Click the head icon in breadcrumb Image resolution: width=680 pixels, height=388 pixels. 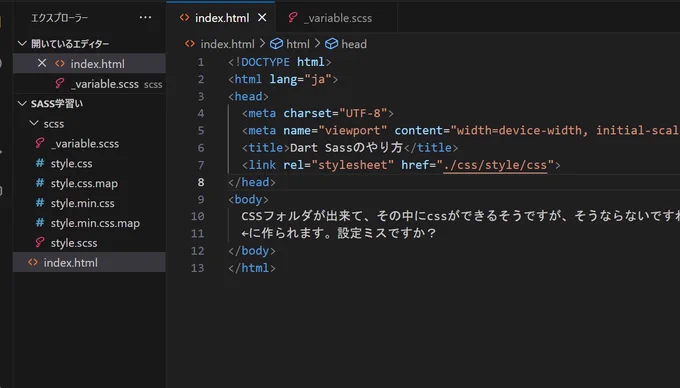tap(331, 44)
